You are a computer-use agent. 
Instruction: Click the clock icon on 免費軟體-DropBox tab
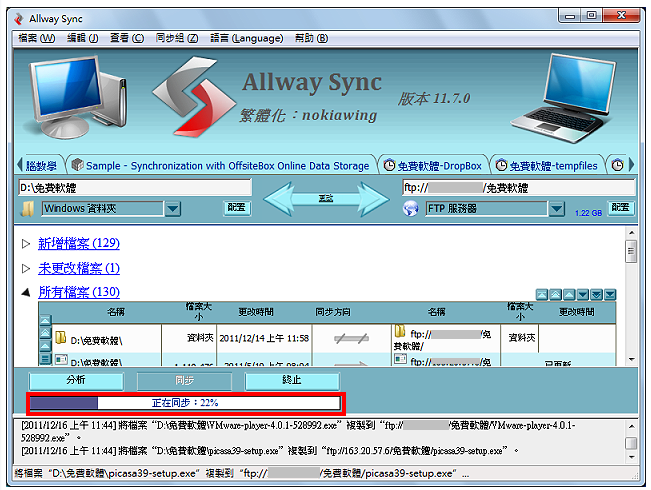[x=389, y=165]
